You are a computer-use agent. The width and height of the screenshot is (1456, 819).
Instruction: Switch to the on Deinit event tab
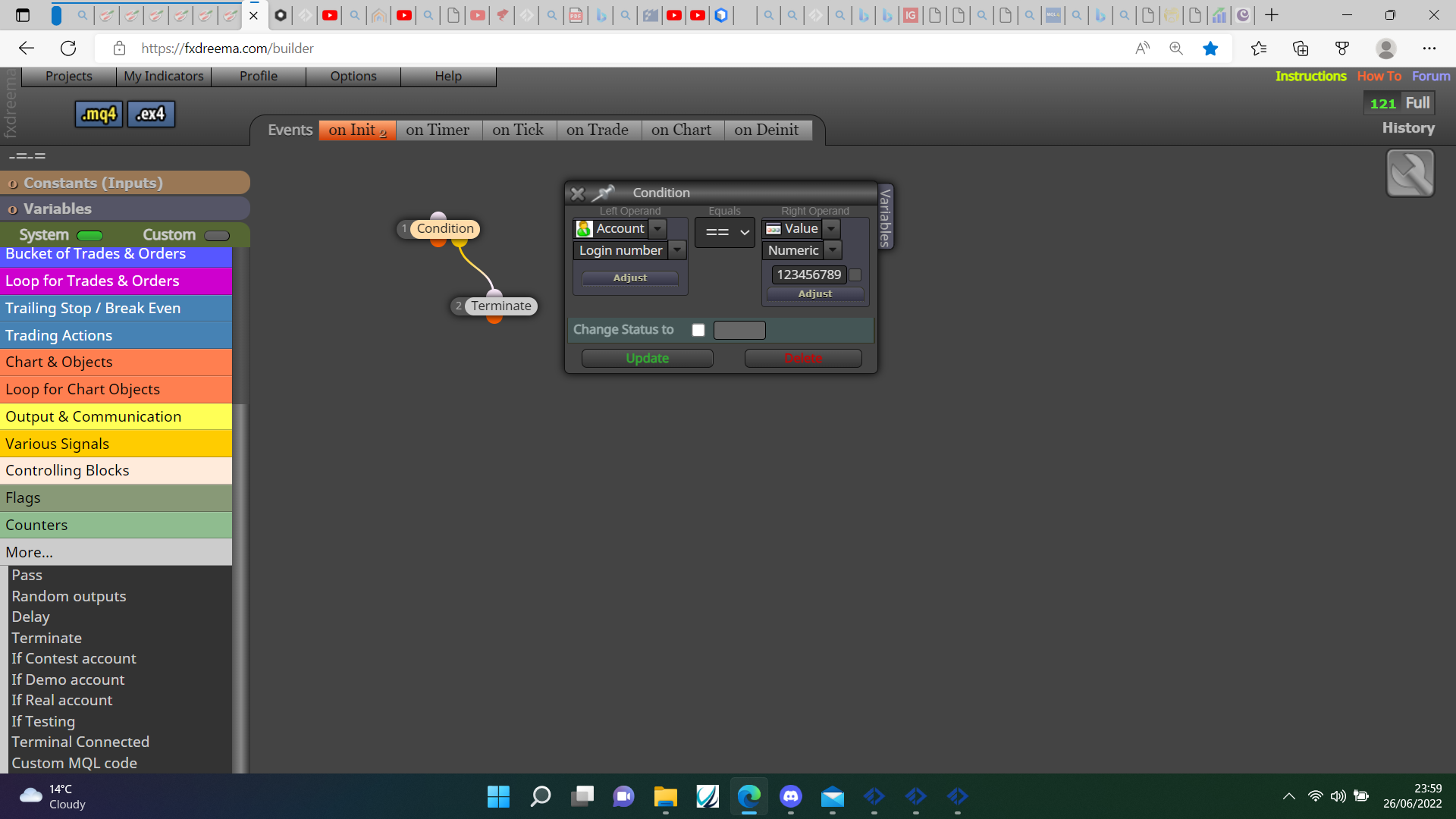pyautogui.click(x=767, y=130)
